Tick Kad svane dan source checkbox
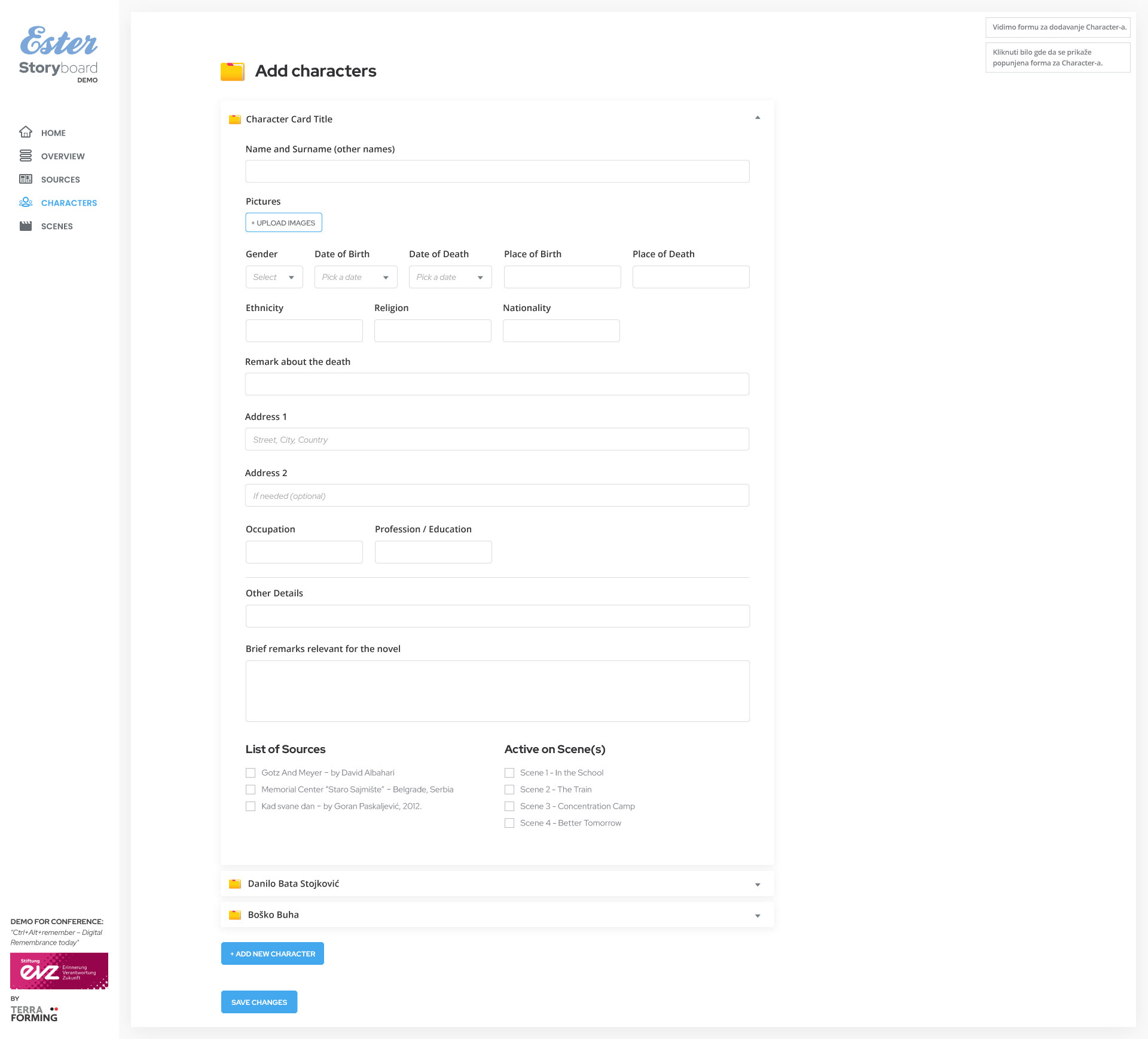This screenshot has height=1039, width=1148. coord(251,806)
